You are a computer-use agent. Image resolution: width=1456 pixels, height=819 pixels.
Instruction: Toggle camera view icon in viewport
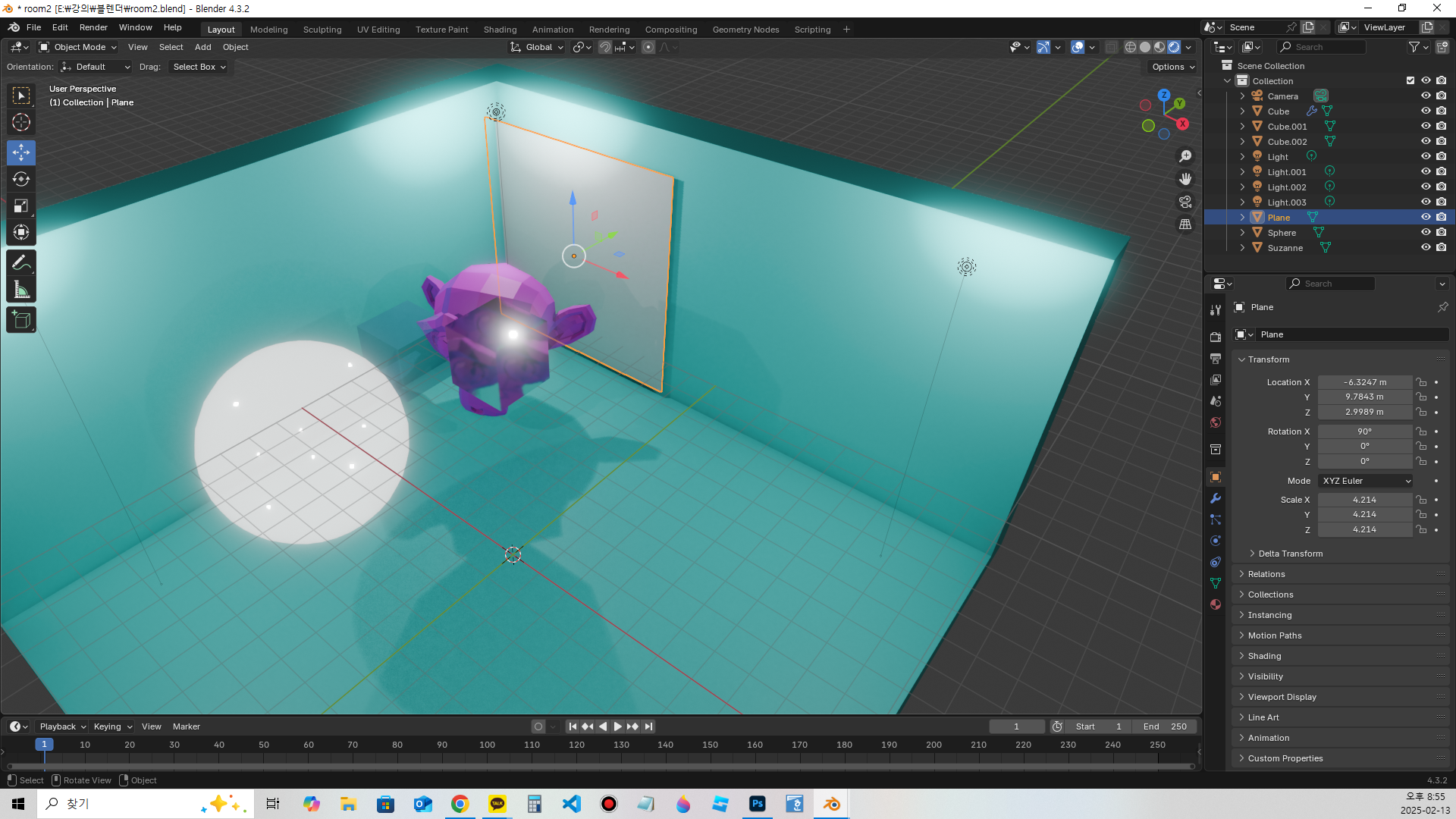(x=1185, y=202)
